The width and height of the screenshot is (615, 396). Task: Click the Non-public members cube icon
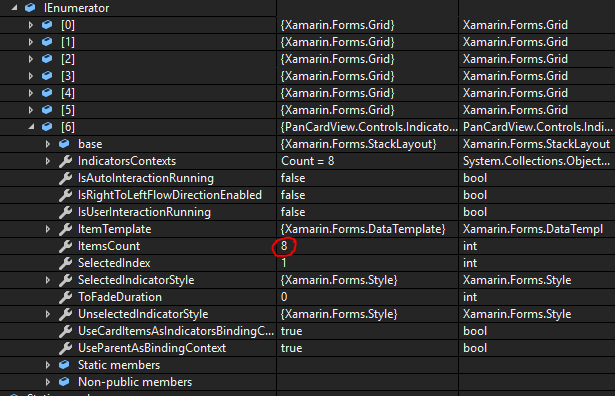tap(64, 382)
